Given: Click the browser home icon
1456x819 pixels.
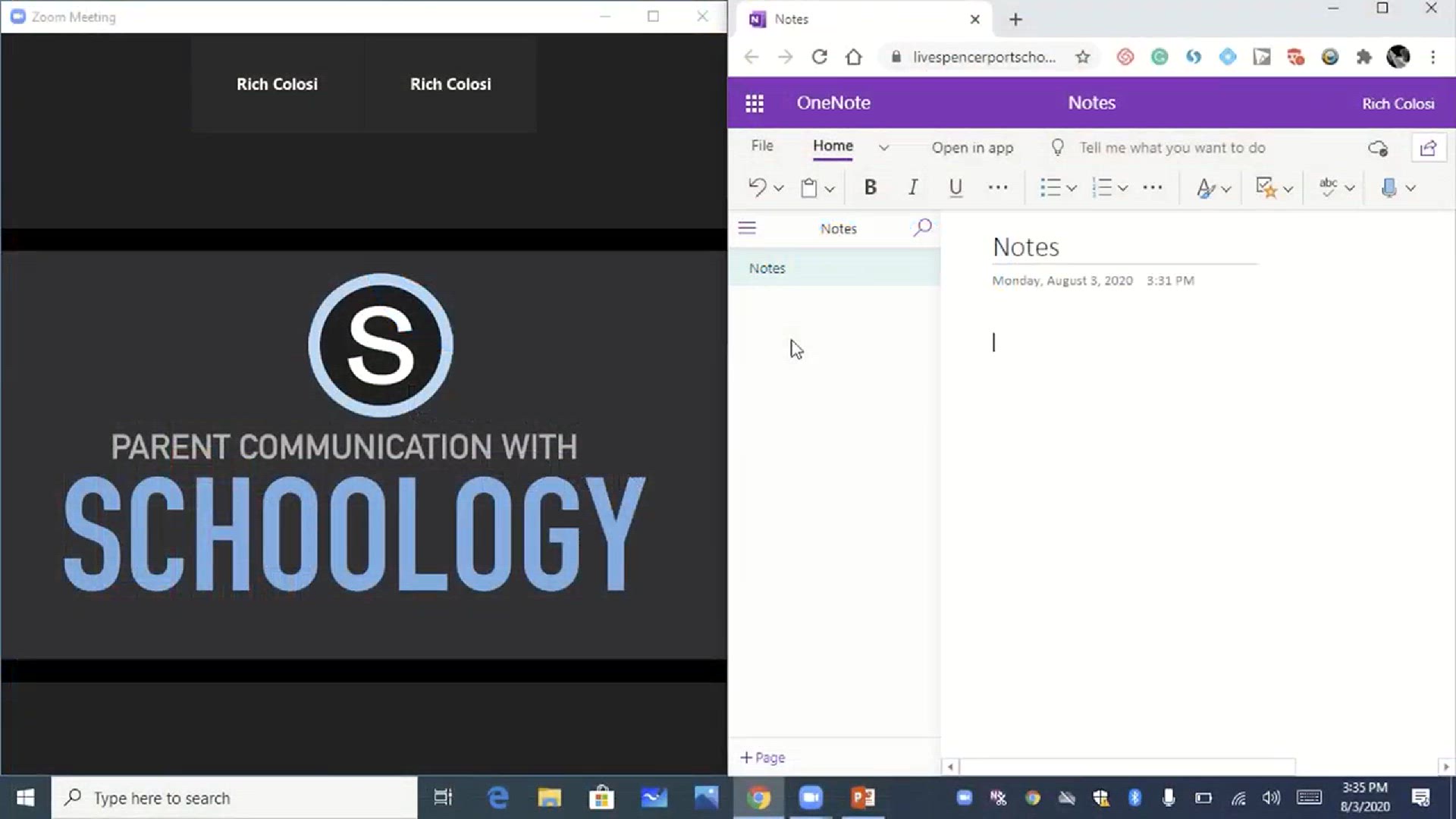Looking at the screenshot, I should pos(854,57).
